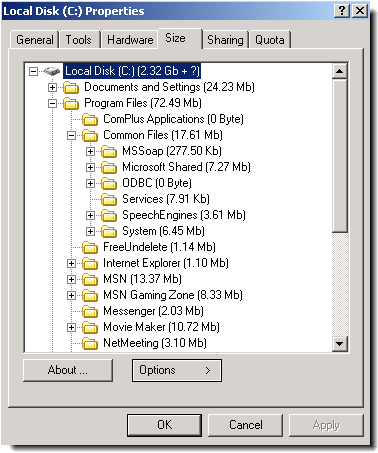The width and height of the screenshot is (378, 453).
Task: Go to the Sharing tab
Action: [x=225, y=40]
